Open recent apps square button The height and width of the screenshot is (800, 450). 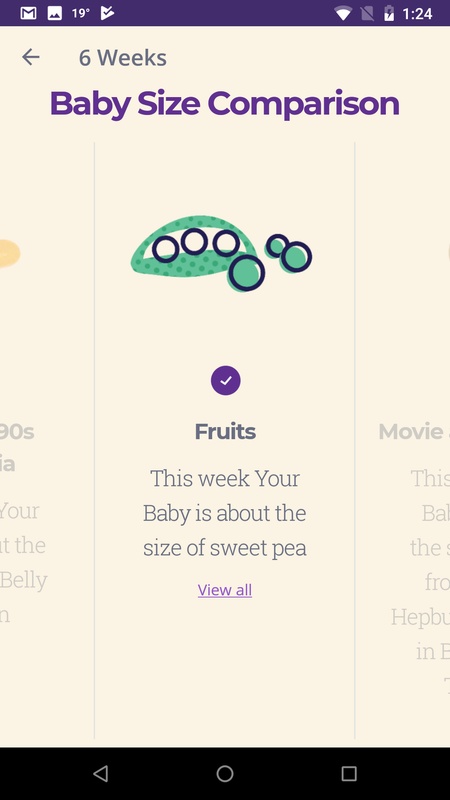pos(349,773)
